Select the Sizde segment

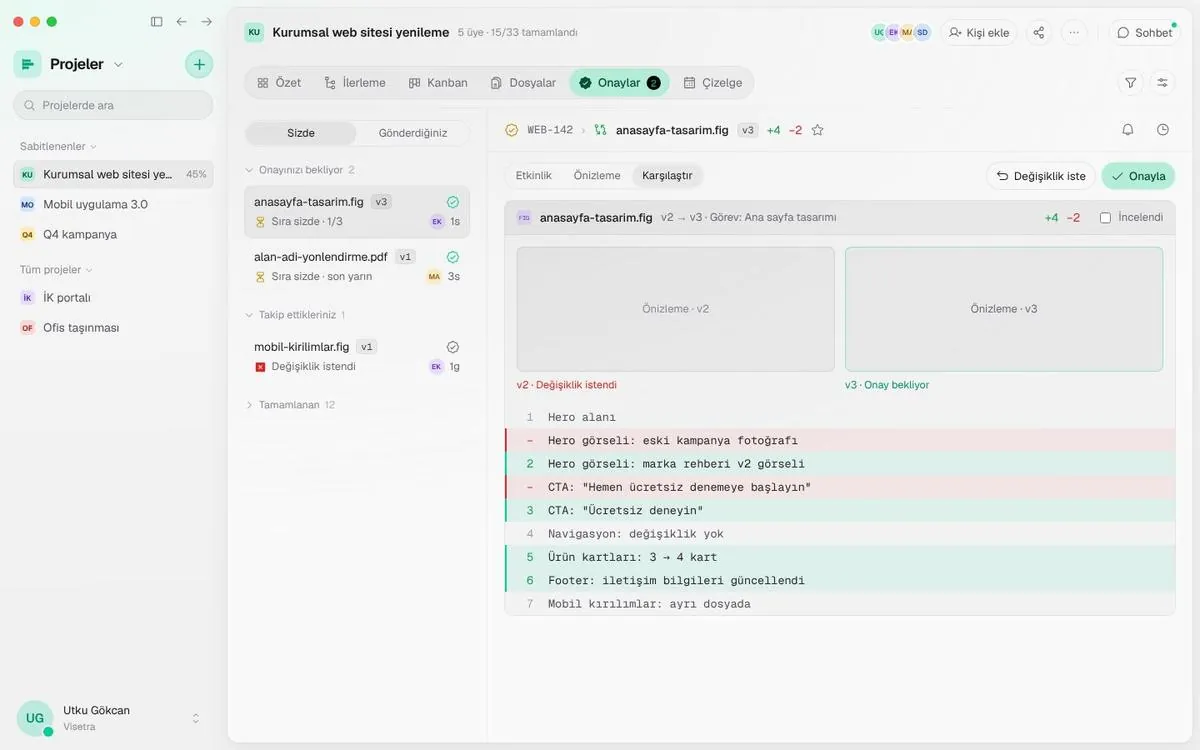301,133
